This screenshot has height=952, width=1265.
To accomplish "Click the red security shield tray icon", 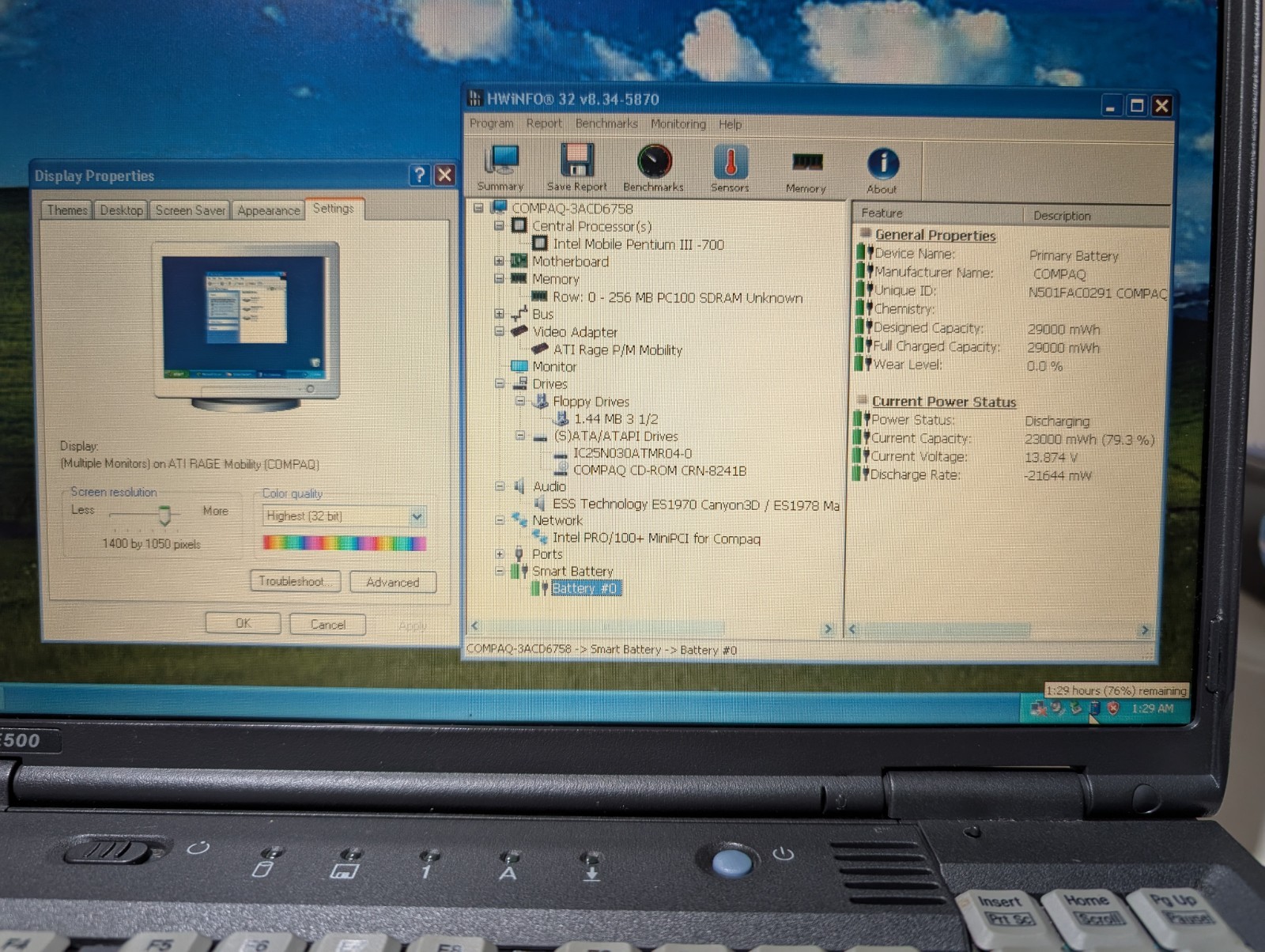I will pos(1113,708).
